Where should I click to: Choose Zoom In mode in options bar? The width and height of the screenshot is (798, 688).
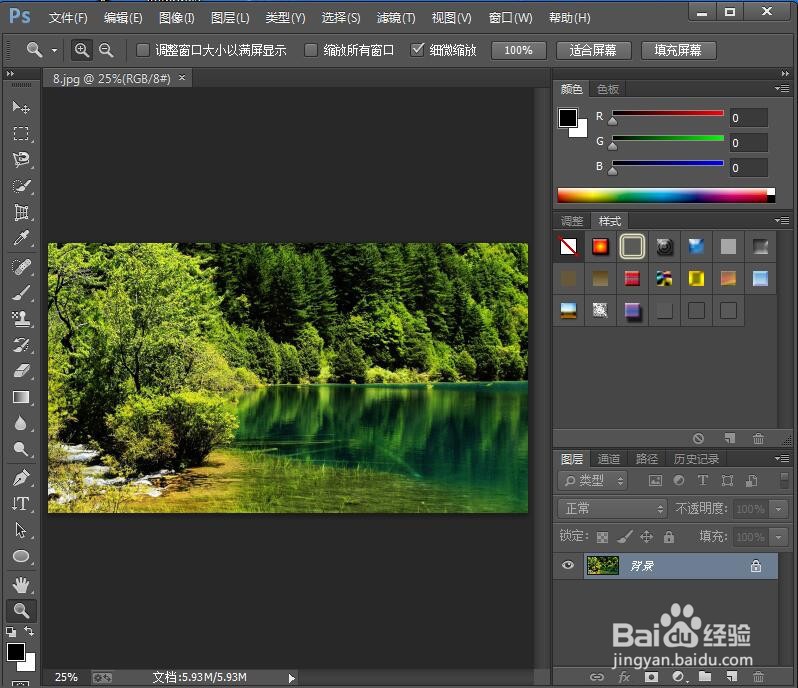tap(81, 50)
